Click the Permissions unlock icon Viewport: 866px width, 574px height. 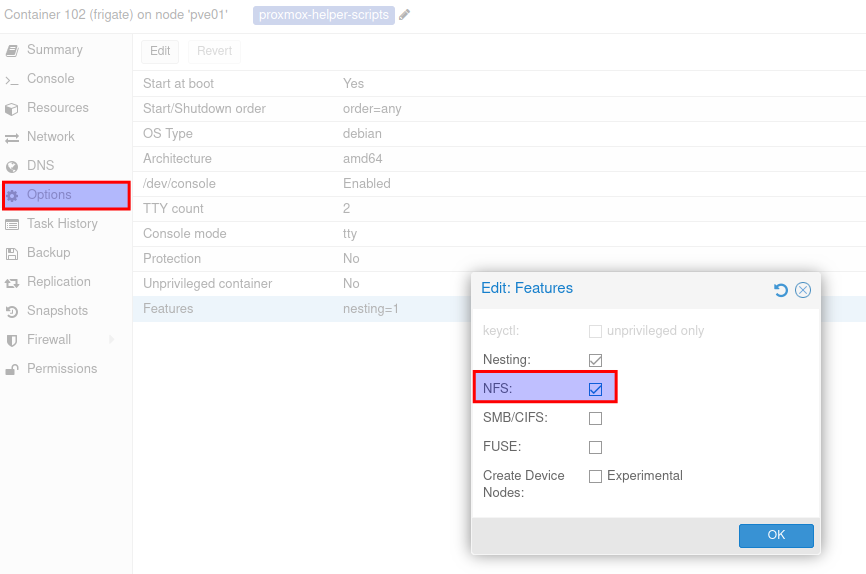[12, 369]
